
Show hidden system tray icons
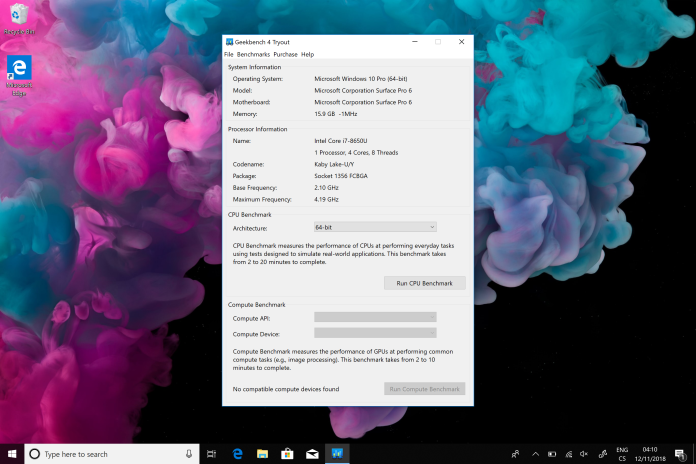(x=535, y=454)
